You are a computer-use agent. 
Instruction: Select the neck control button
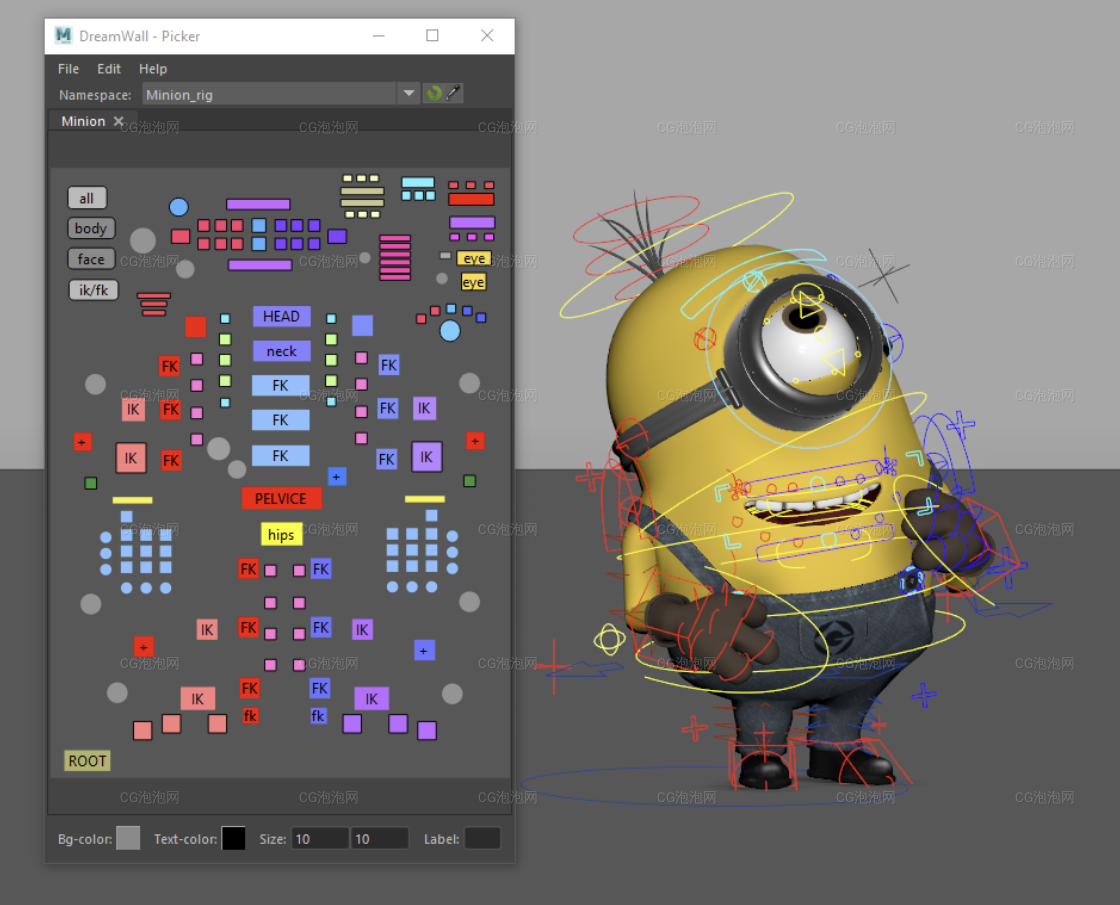[x=281, y=351]
